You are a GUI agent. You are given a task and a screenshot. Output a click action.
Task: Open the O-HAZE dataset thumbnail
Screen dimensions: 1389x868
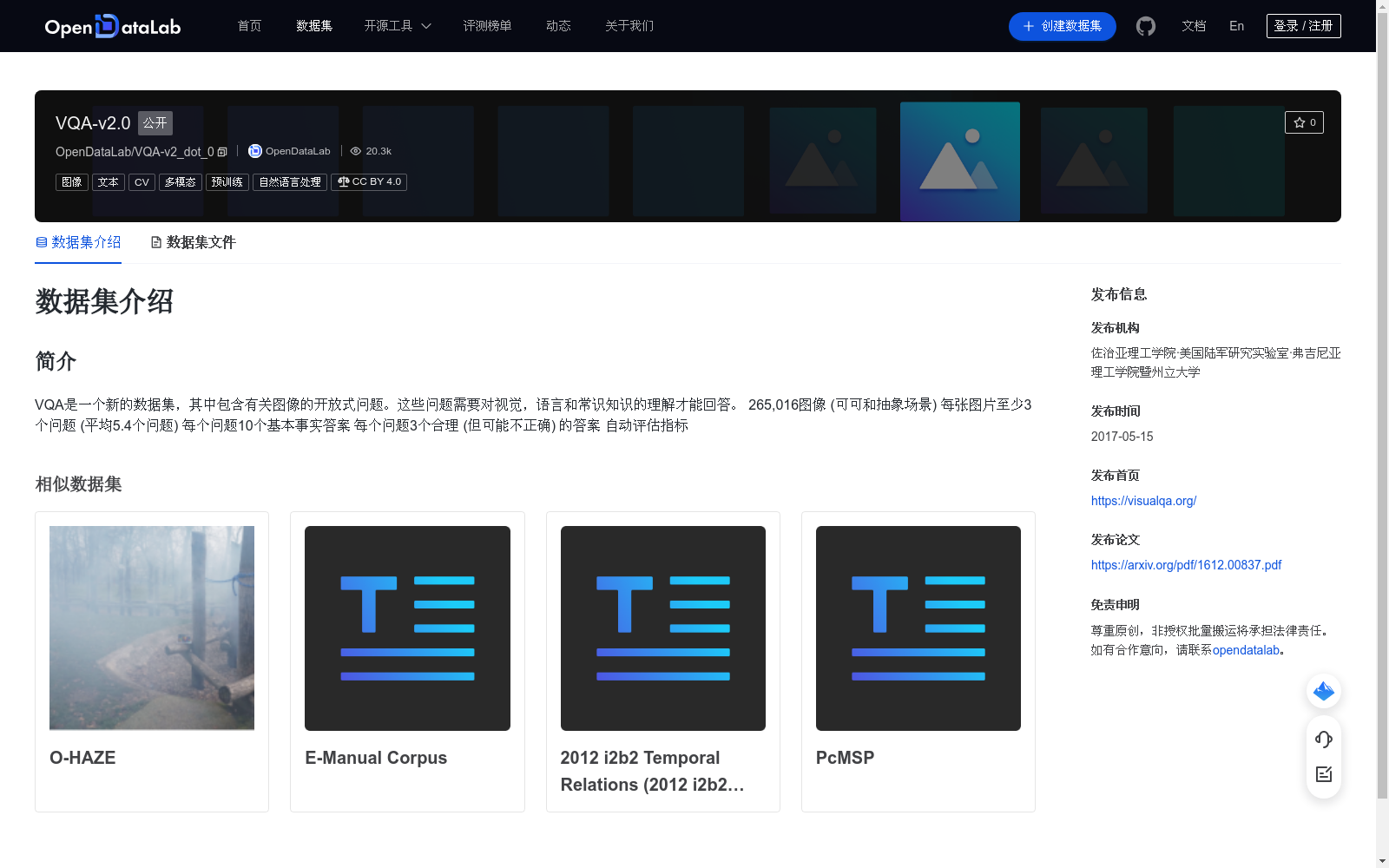coord(152,628)
